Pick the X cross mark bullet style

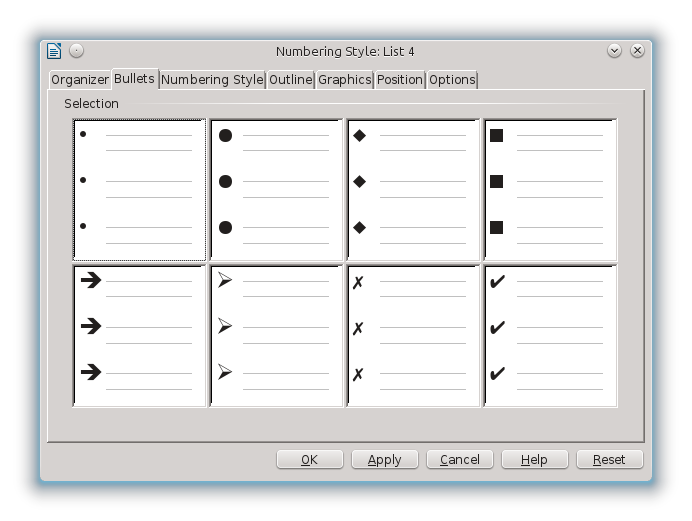coord(413,336)
